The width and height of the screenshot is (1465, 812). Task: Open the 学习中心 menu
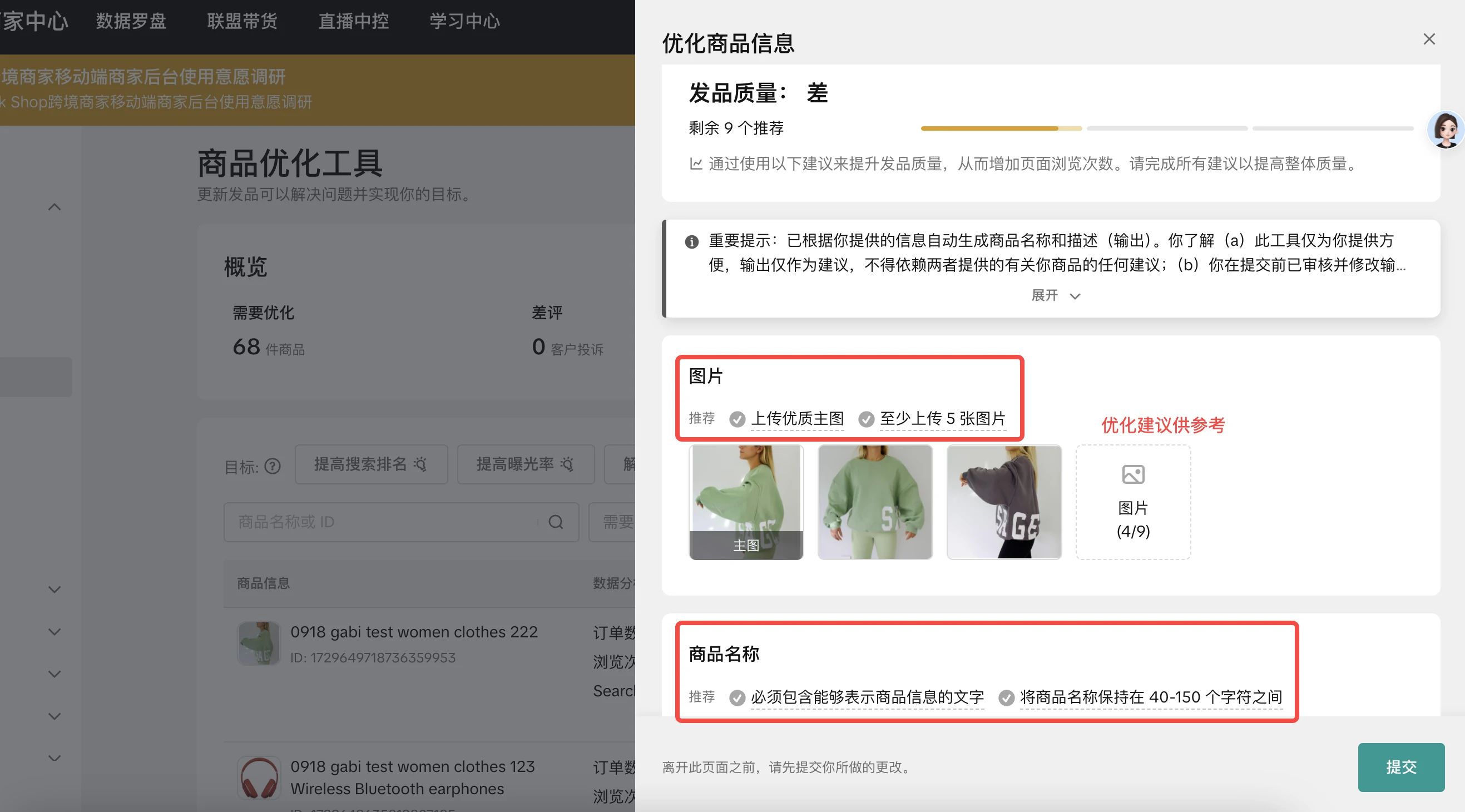pyautogui.click(x=464, y=21)
